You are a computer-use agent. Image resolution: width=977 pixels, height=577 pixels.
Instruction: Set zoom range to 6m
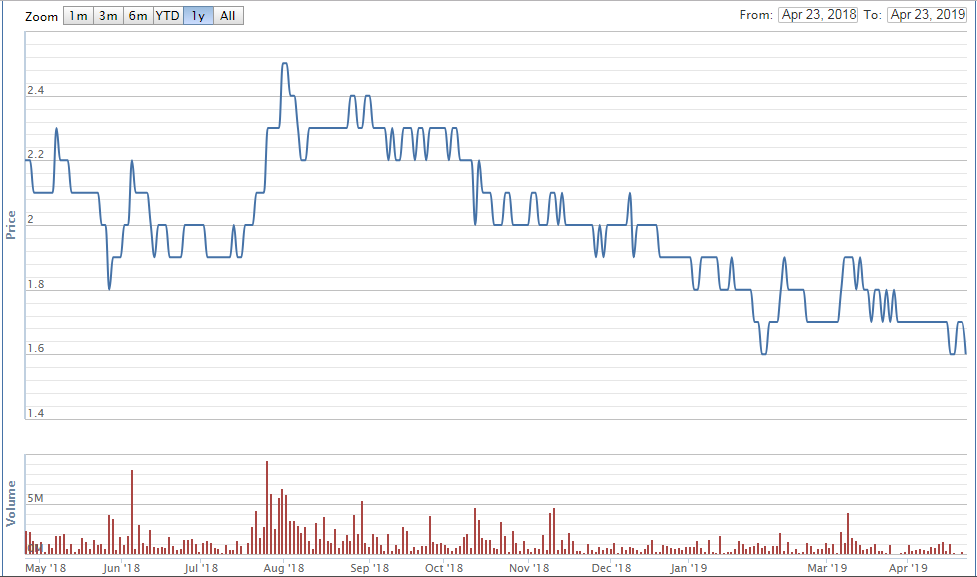(138, 16)
